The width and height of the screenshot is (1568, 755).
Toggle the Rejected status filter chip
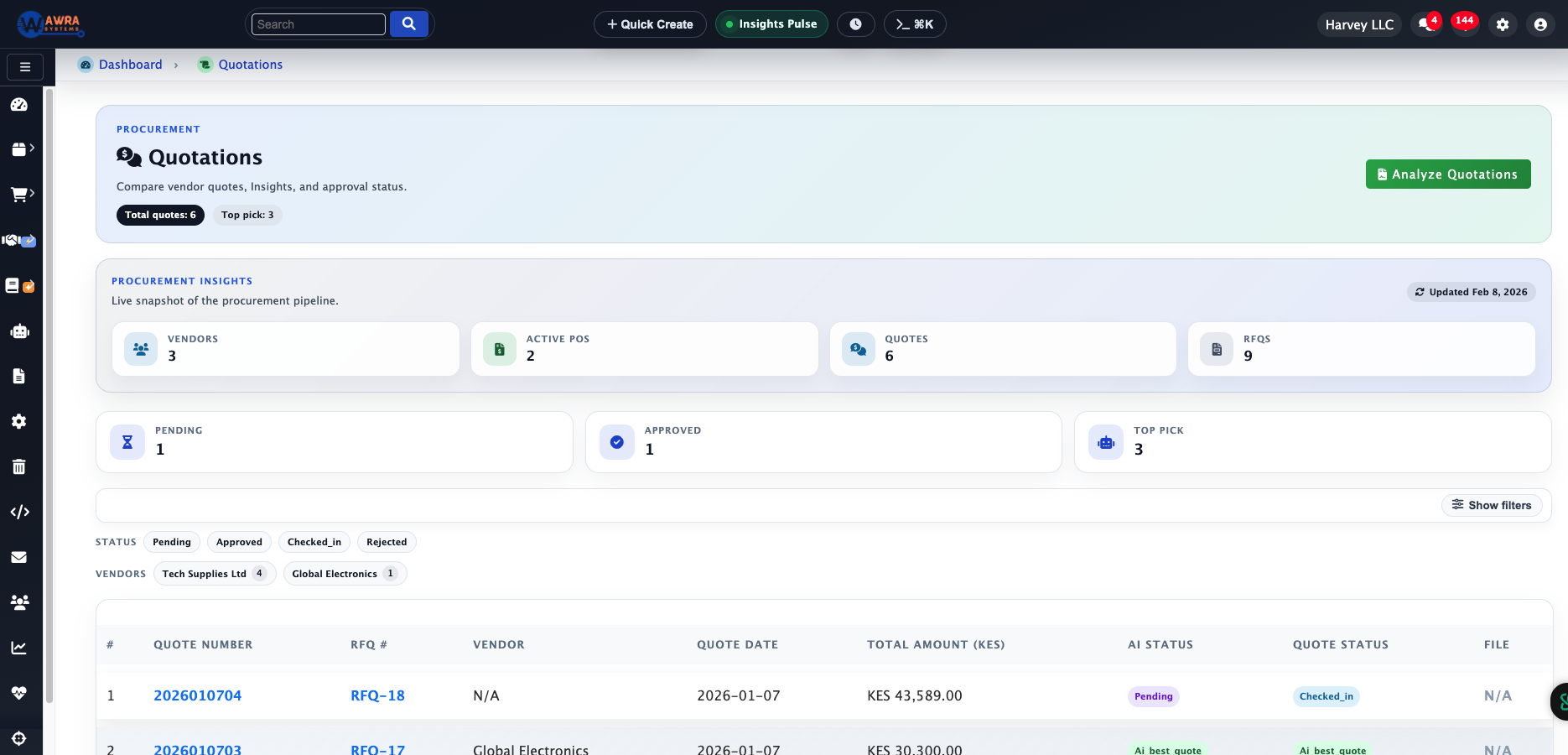coord(387,542)
